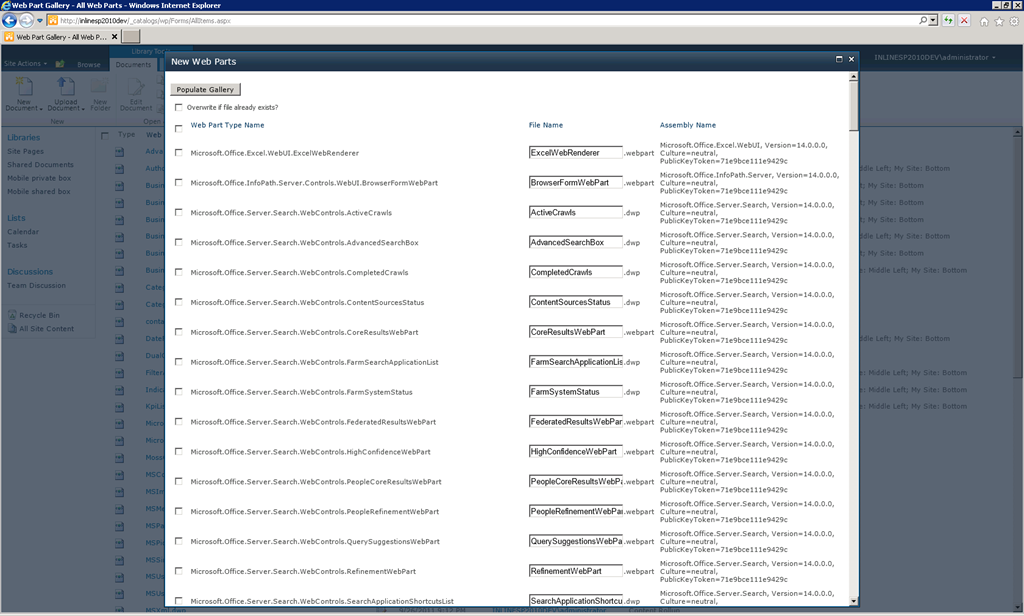Click the Web Part Type Name column header
This screenshot has height=616, width=1024.
(x=227, y=125)
